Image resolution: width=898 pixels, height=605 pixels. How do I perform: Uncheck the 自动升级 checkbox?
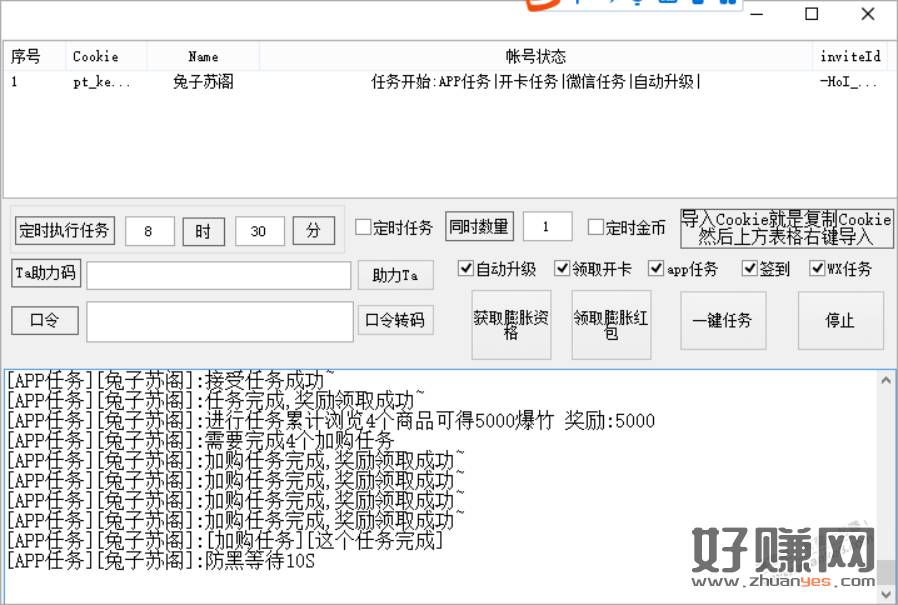click(465, 269)
